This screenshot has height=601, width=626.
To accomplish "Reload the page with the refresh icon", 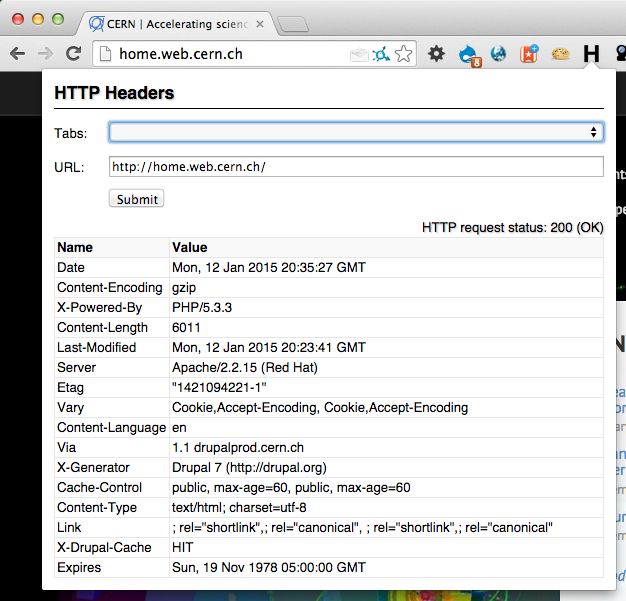I will (x=73, y=54).
